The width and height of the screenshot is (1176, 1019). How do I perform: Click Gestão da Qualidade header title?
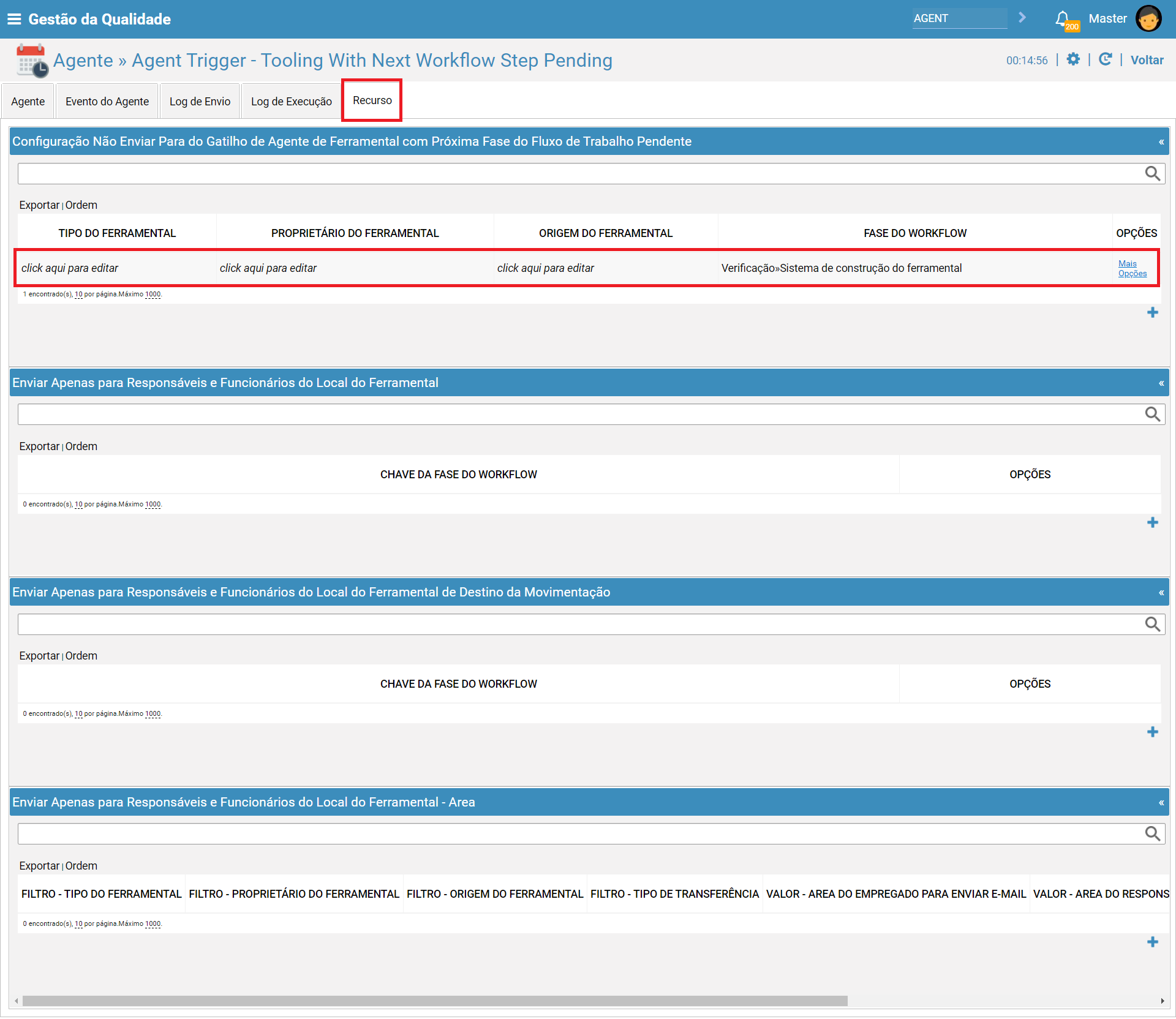[100, 19]
